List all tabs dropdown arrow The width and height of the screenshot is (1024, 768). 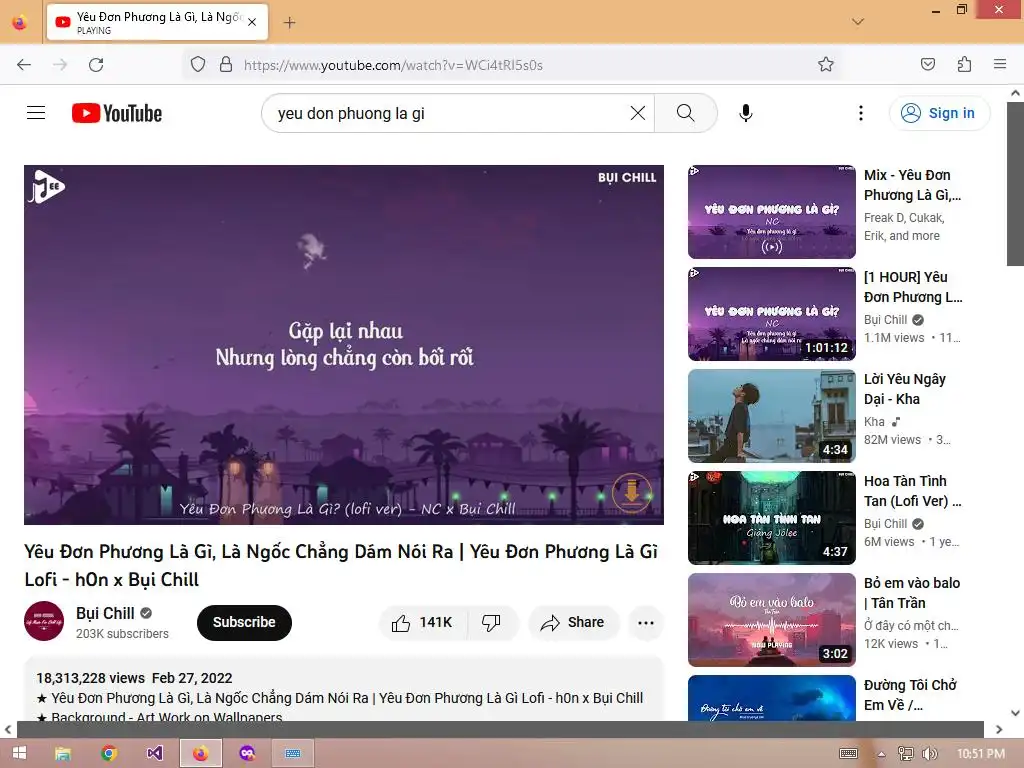(x=858, y=22)
